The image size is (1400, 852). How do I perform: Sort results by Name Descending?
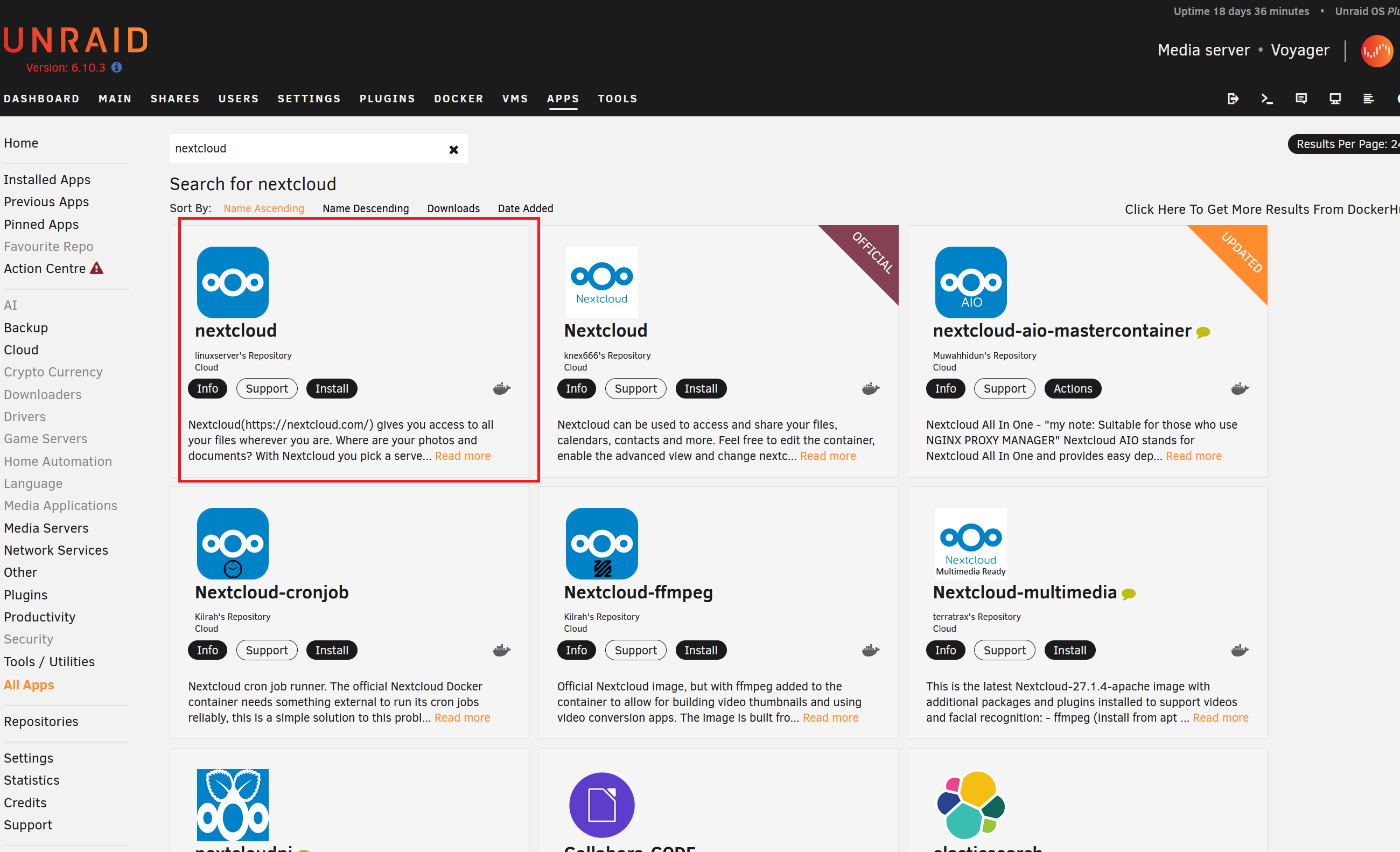tap(365, 208)
